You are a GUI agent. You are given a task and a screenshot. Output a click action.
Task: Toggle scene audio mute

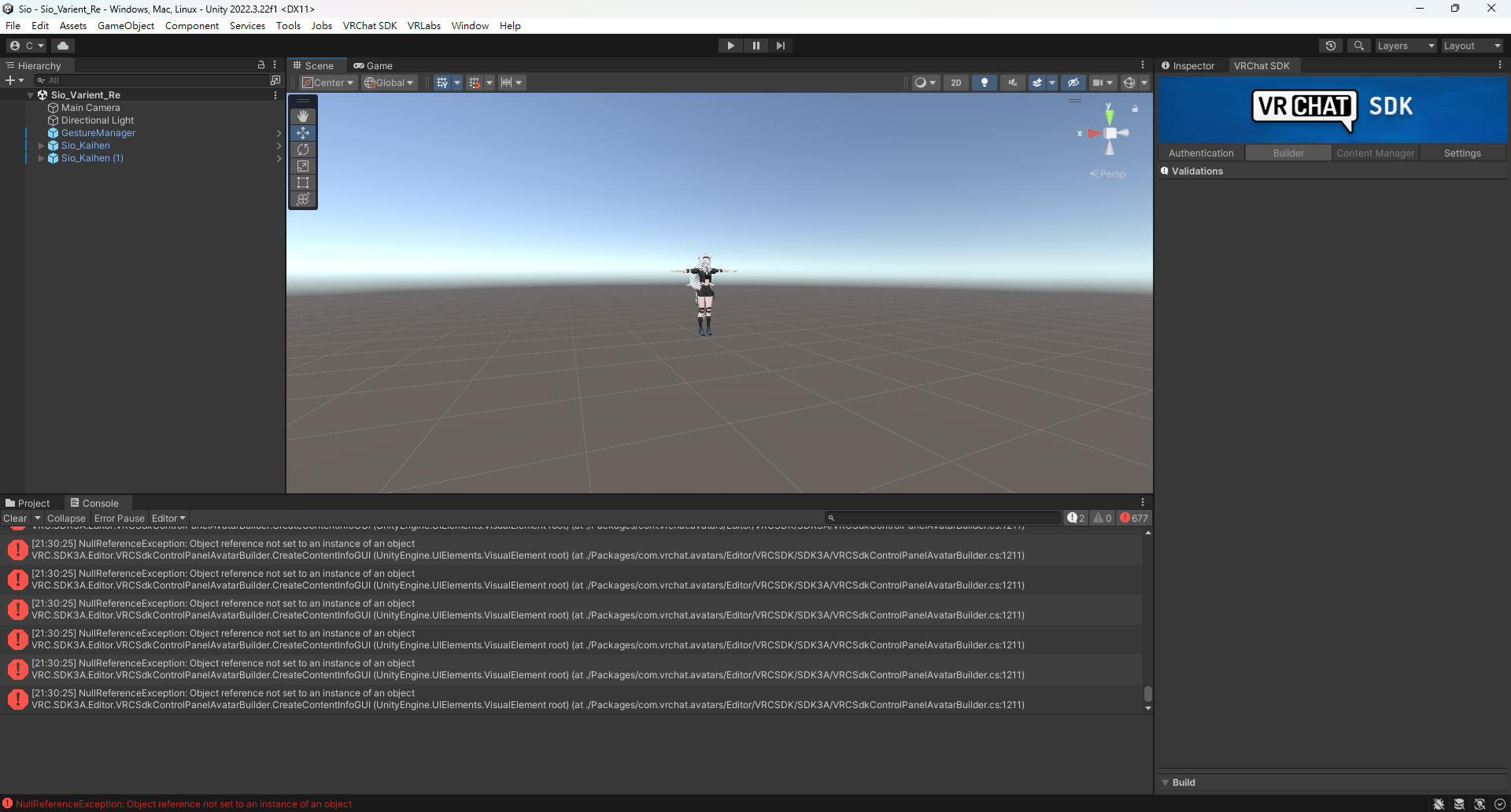(x=1012, y=83)
